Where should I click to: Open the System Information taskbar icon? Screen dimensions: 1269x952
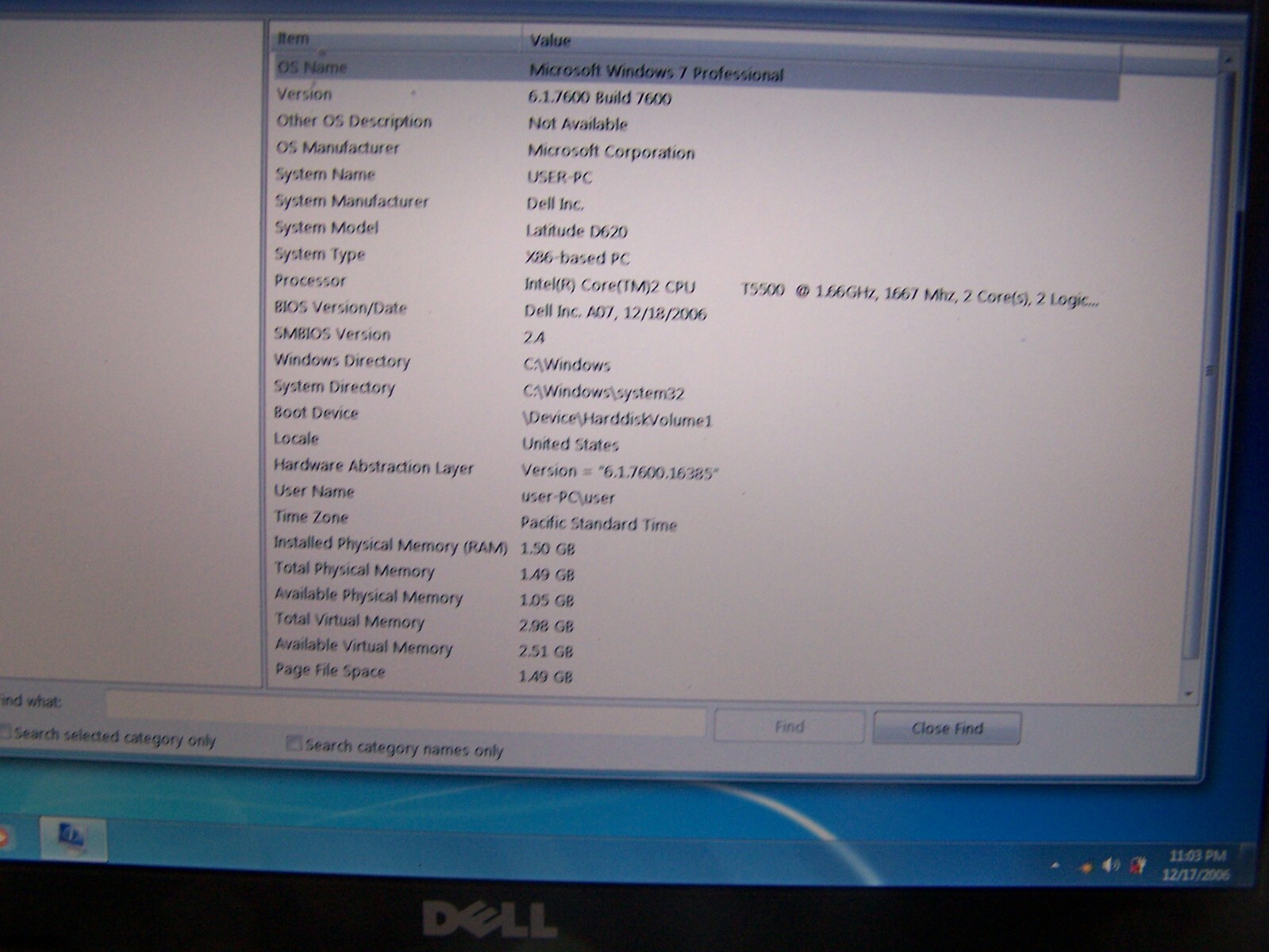(x=72, y=839)
